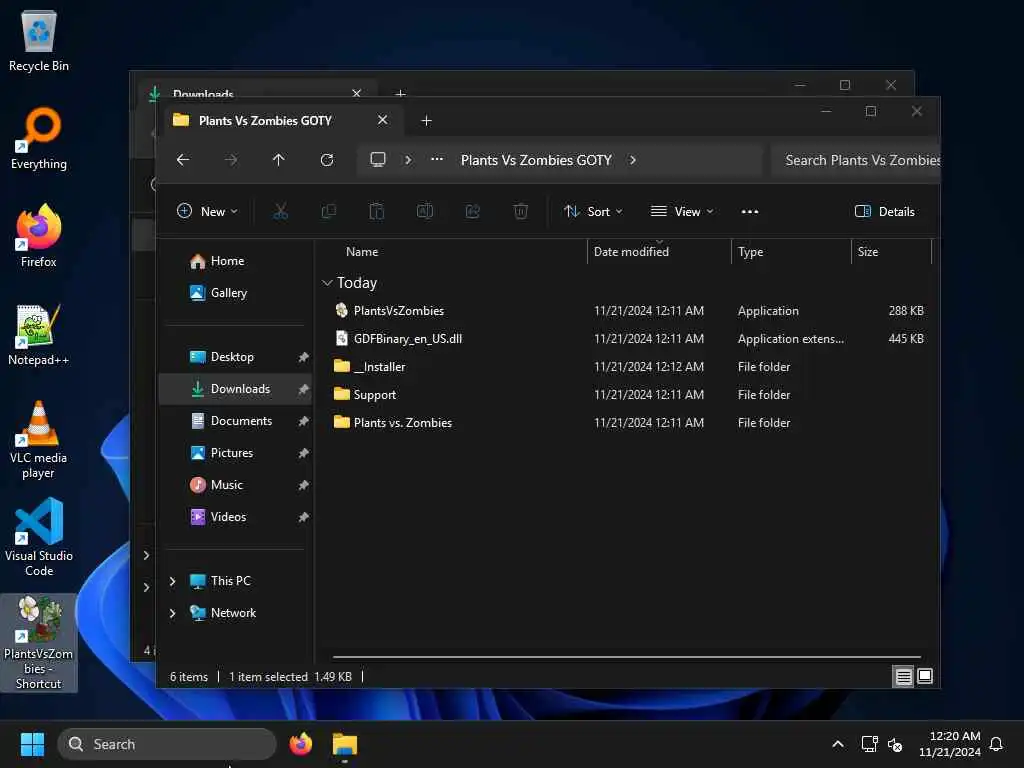Screen dimensions: 1024x768
Task: Toggle the Details pane
Action: tap(885, 212)
